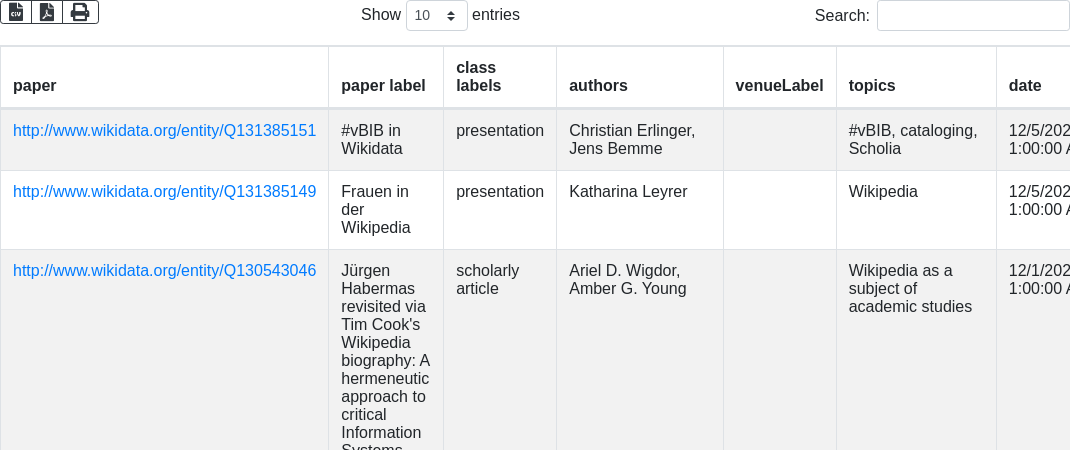Screen dimensions: 1070x450
Task: Sort by the date column header
Action: (1025, 86)
